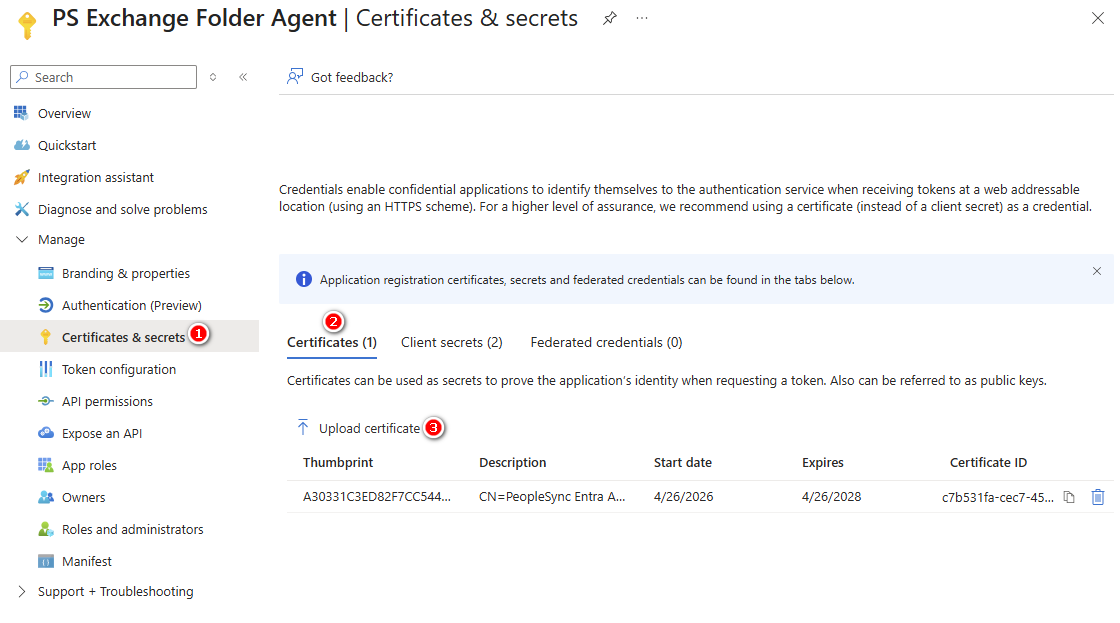The image size is (1120, 623).
Task: Click the Thumbprint column header
Action: tap(338, 463)
